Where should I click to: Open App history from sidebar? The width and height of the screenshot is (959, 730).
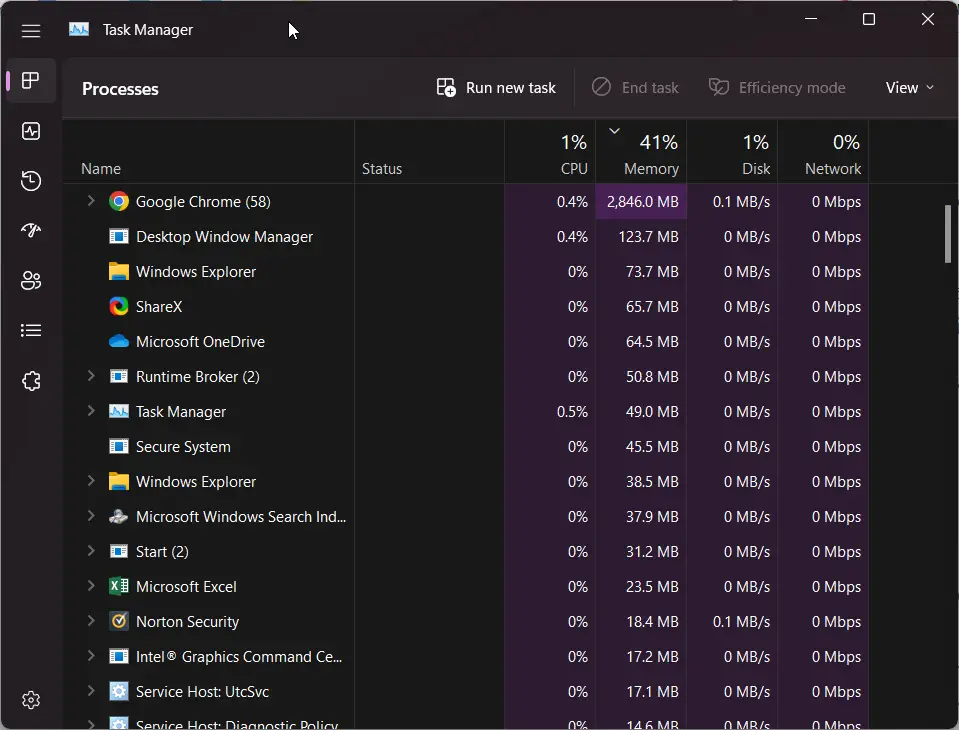coord(31,181)
